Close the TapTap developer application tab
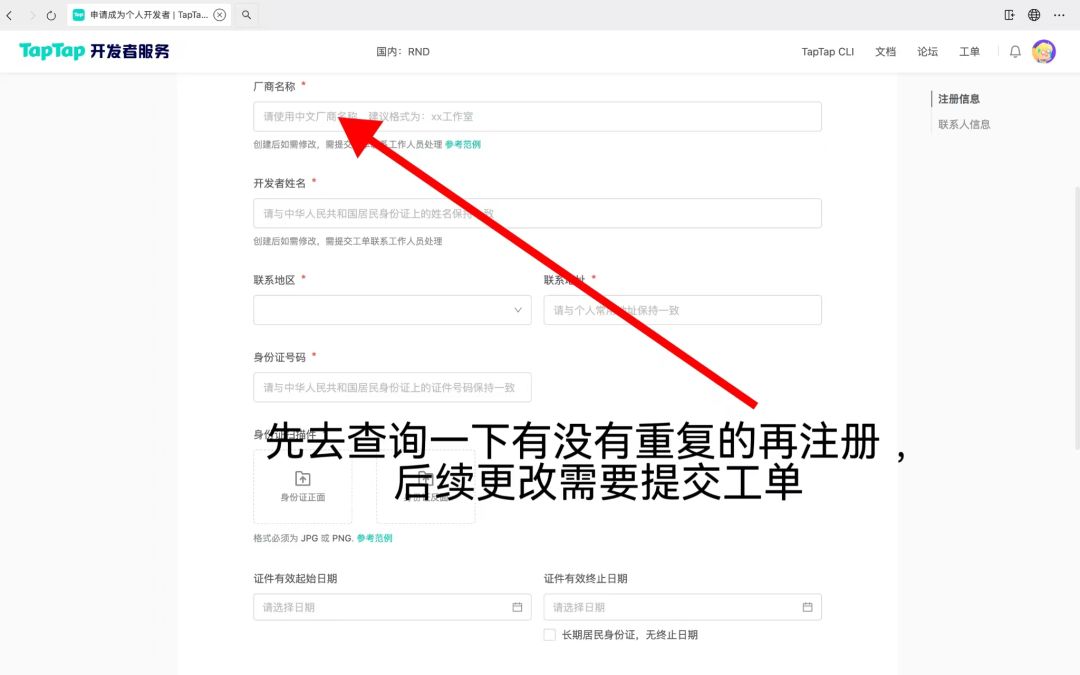1080x675 pixels. [220, 15]
